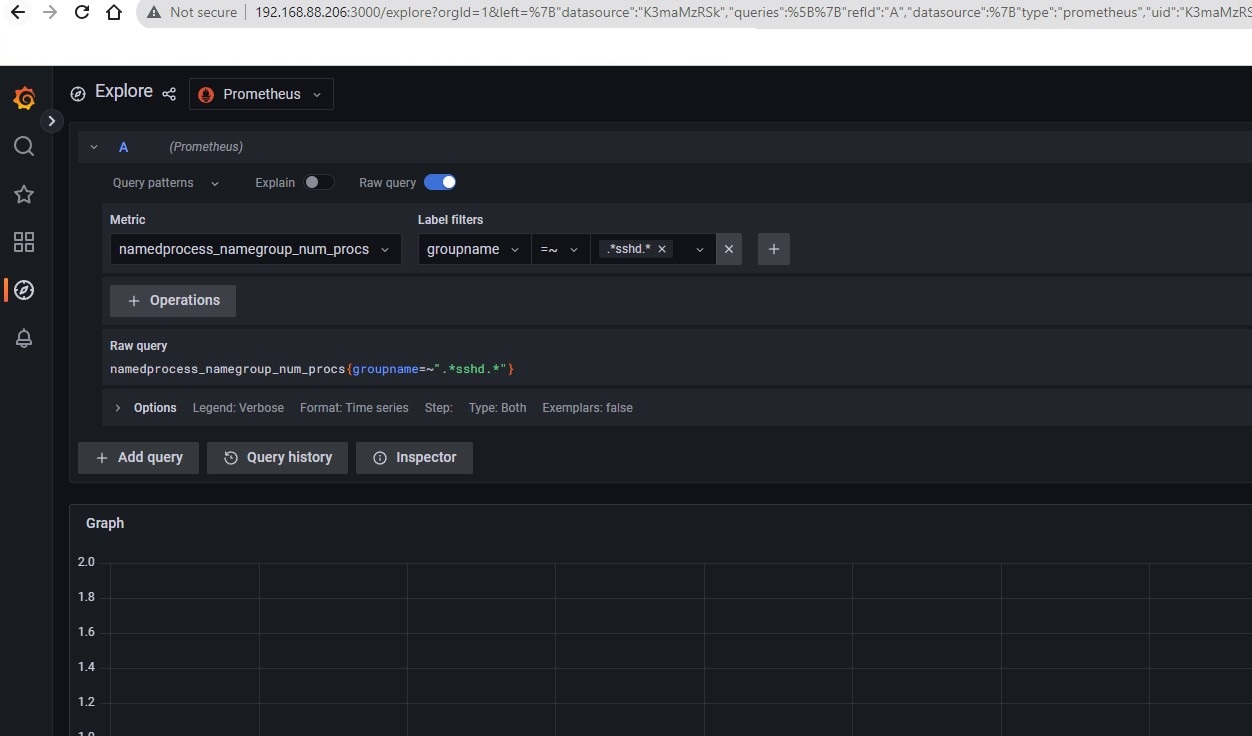Screen dimensions: 1252x736
Task: Expand the Options section
Action: [x=144, y=407]
